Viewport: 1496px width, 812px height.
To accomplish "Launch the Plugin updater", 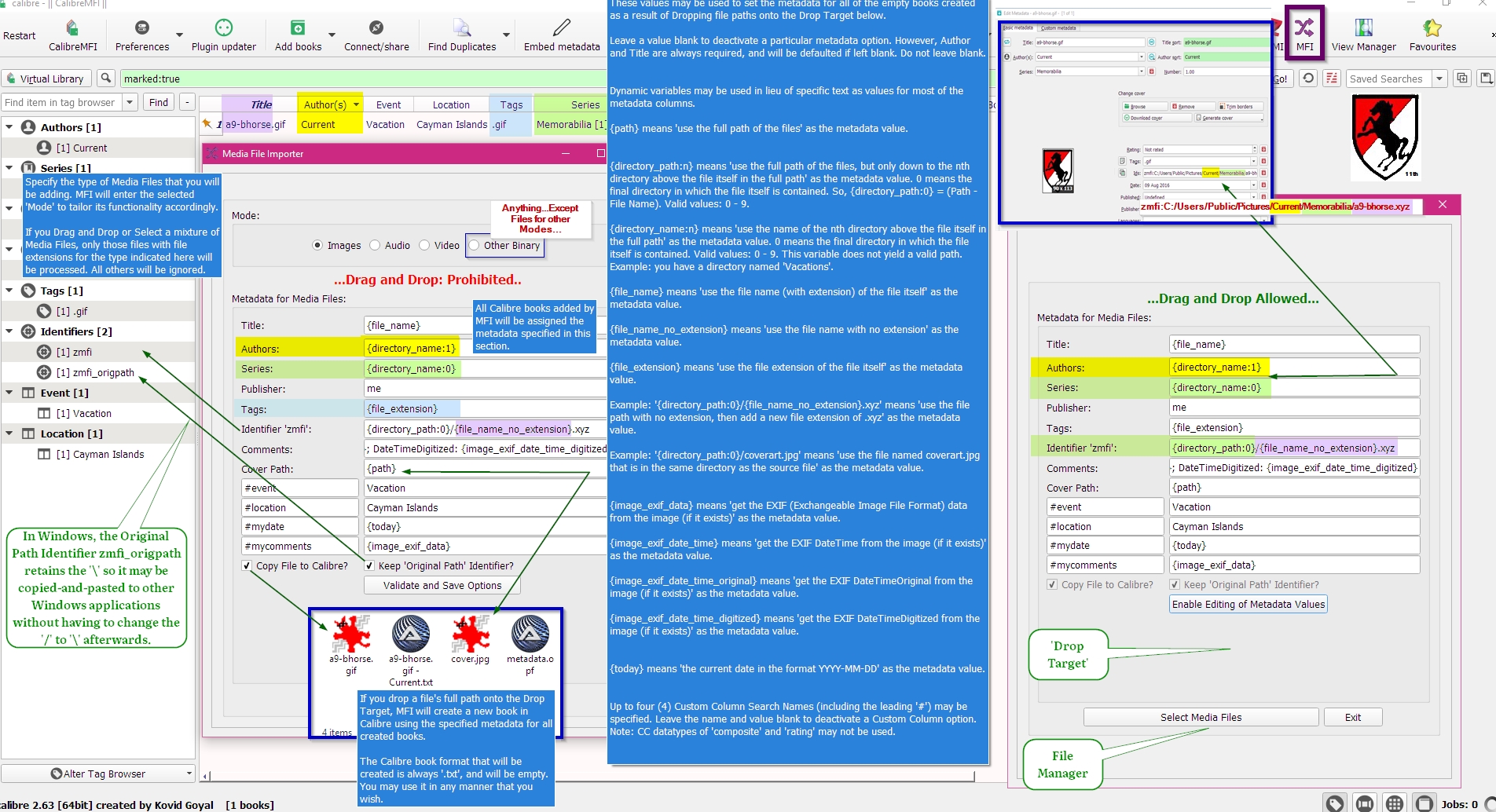I will point(224,35).
